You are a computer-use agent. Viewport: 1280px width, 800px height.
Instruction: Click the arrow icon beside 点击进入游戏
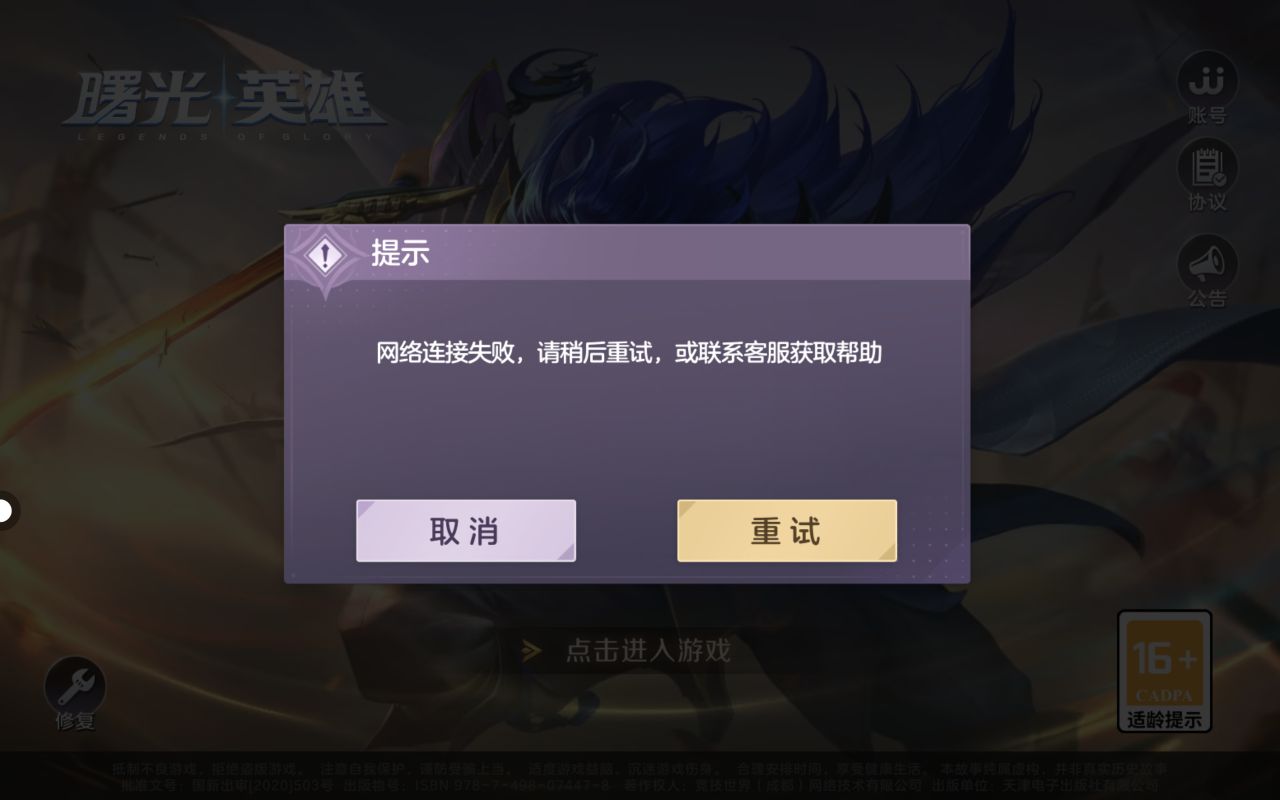[x=532, y=651]
